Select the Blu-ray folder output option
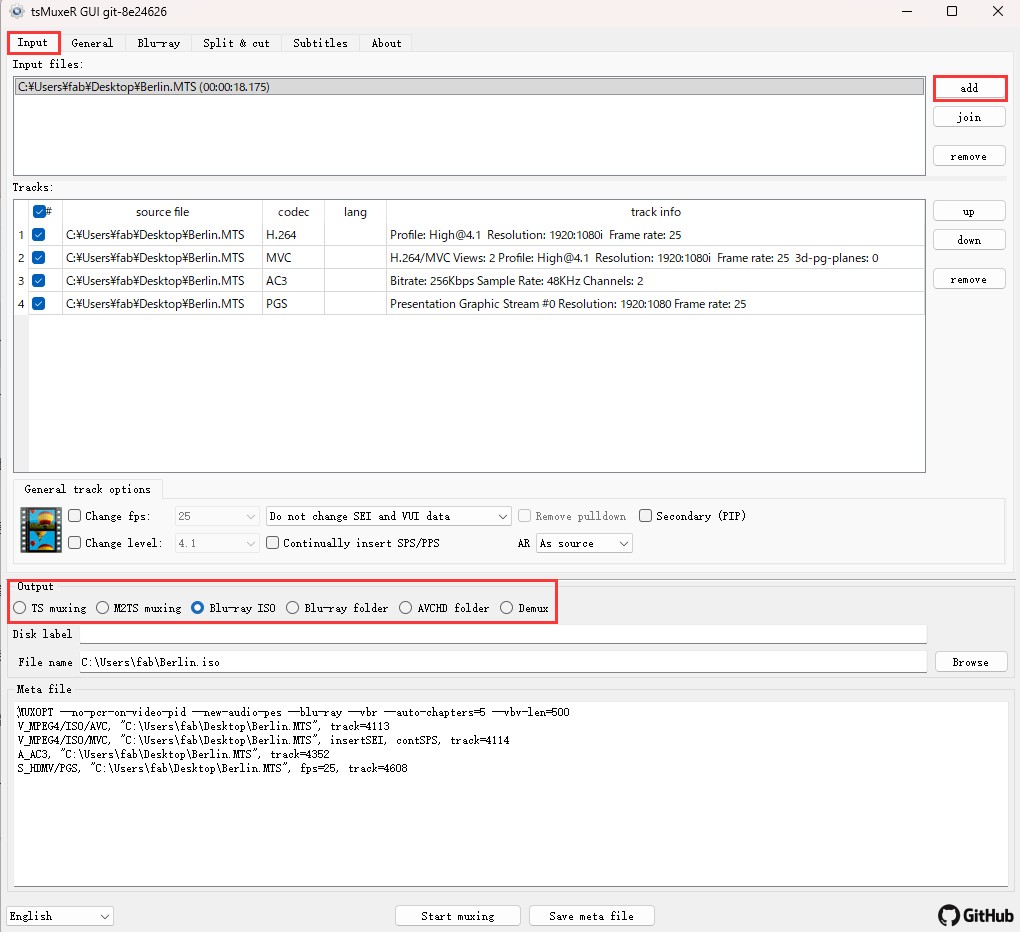Screen dimensions: 1020x932 [292, 608]
